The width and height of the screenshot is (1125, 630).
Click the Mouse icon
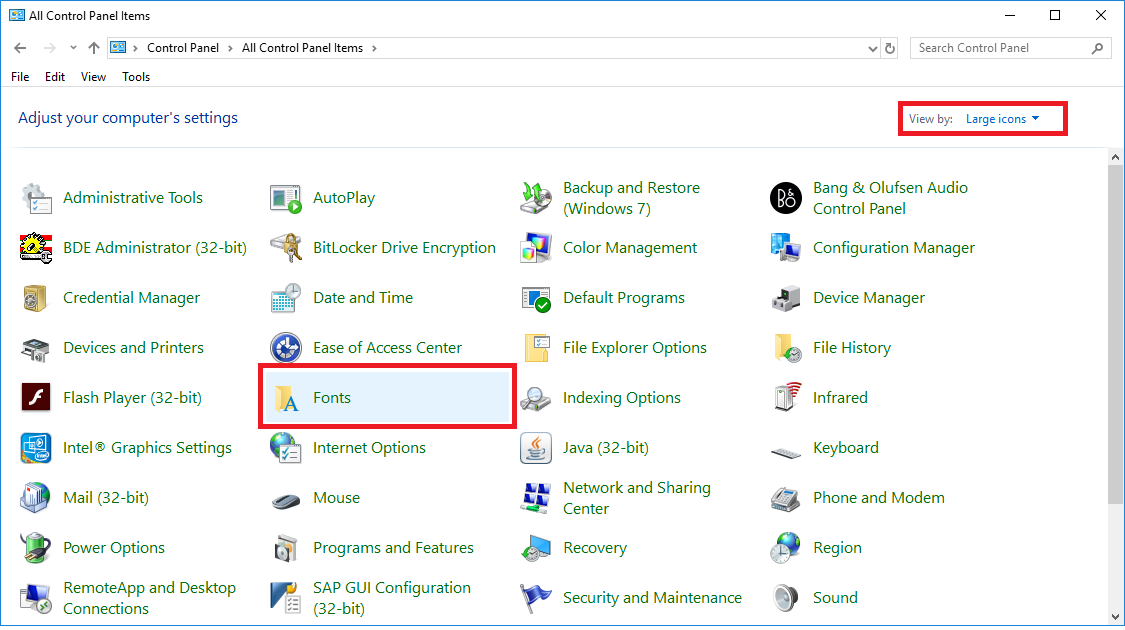point(286,500)
